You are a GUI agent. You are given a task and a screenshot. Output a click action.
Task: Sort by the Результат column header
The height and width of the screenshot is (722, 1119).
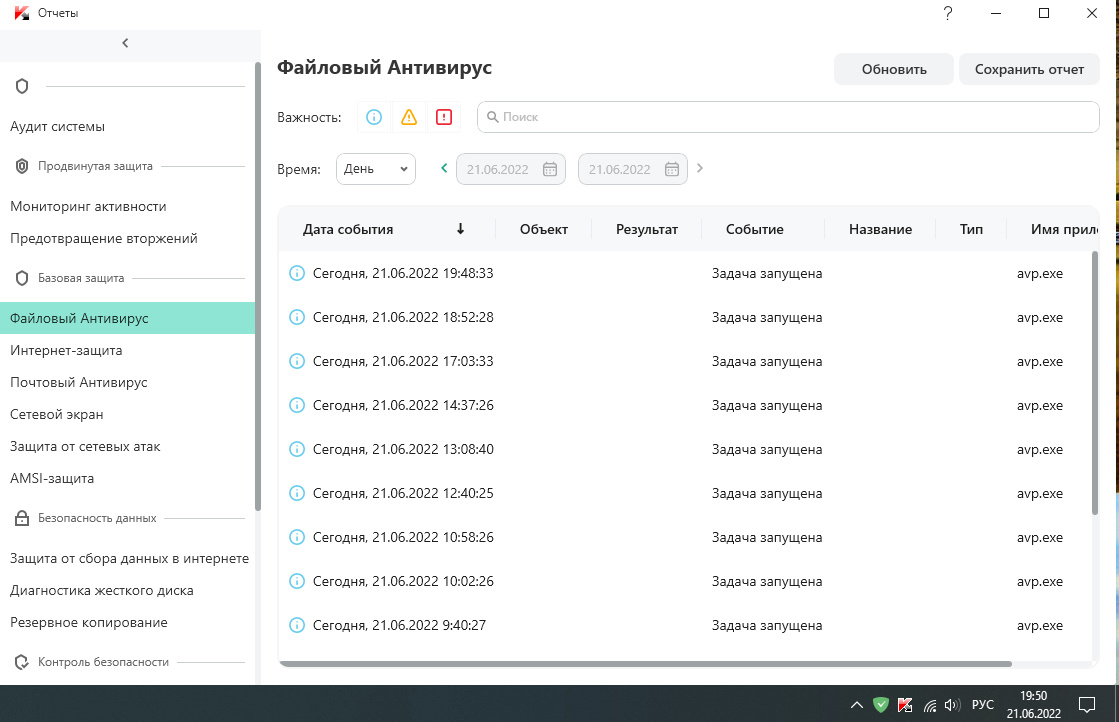(x=647, y=229)
